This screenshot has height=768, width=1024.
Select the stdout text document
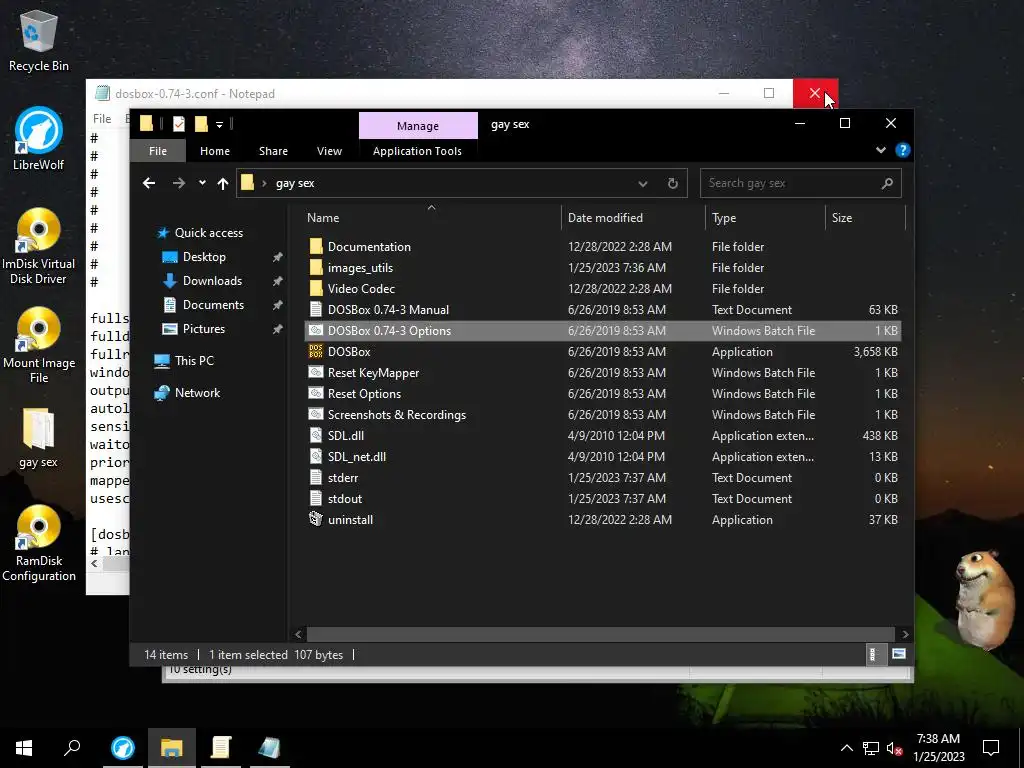(x=345, y=498)
